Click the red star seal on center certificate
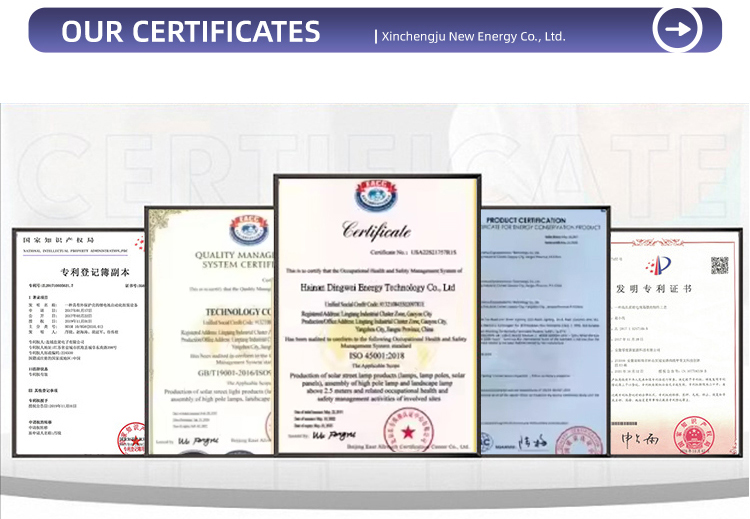The height and width of the screenshot is (519, 750). point(408,431)
